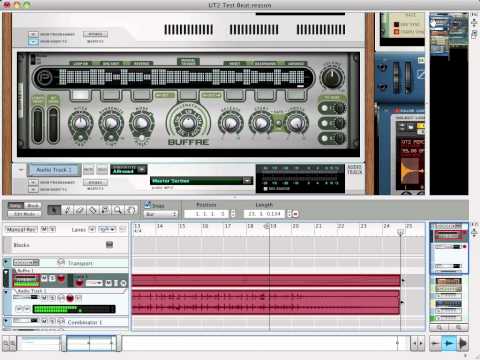Screen dimensions: 480x360
Task: Open the Buffre lane dropdown
Action: coord(94,283)
